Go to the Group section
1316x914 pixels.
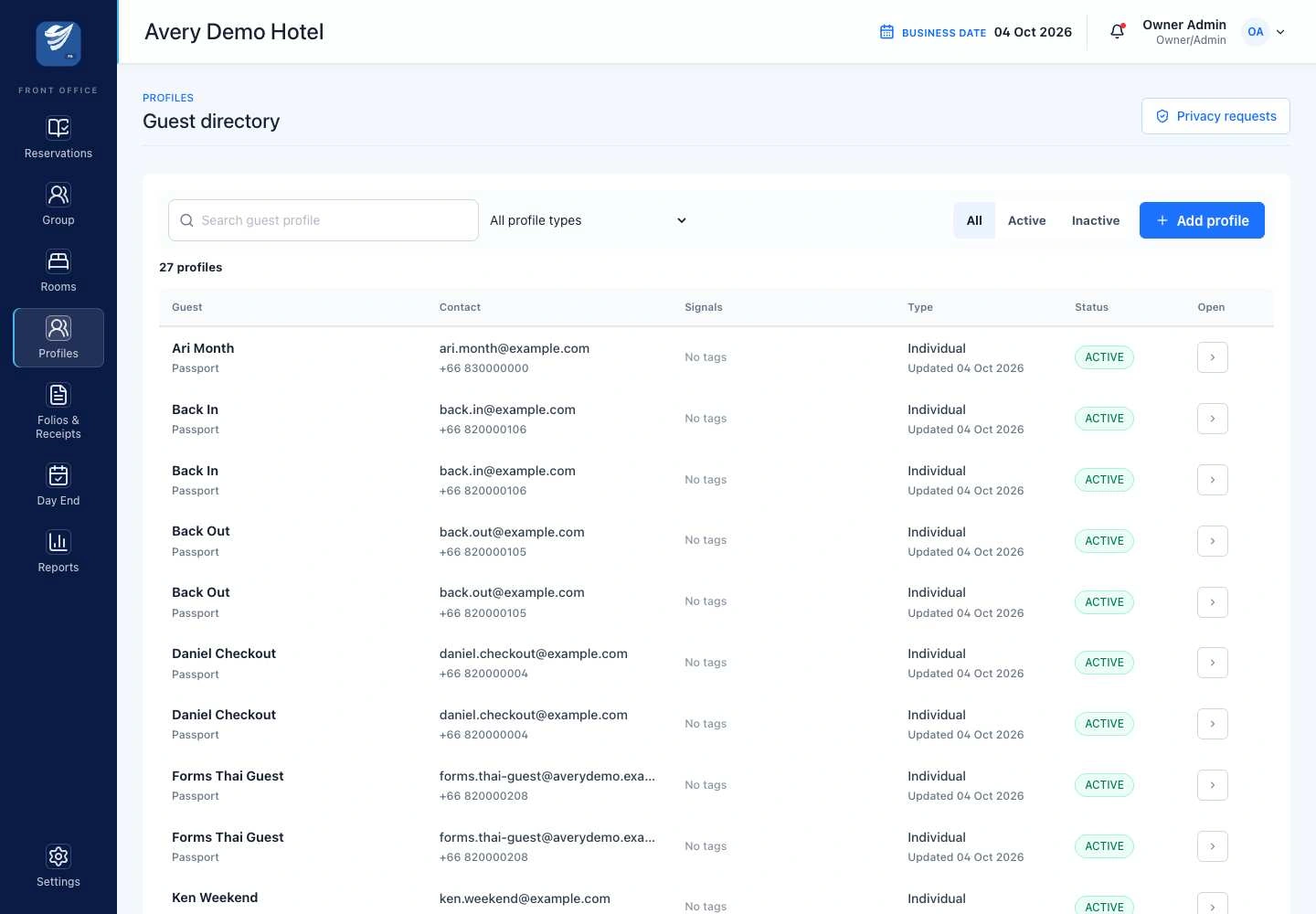click(x=58, y=206)
